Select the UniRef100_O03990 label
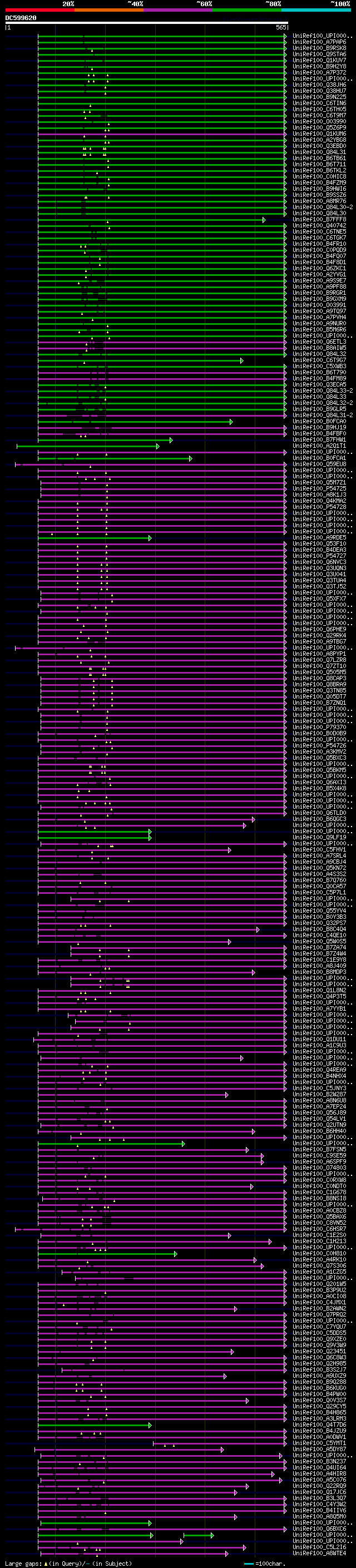Viewport: 356px width, 1568px height. (319, 122)
